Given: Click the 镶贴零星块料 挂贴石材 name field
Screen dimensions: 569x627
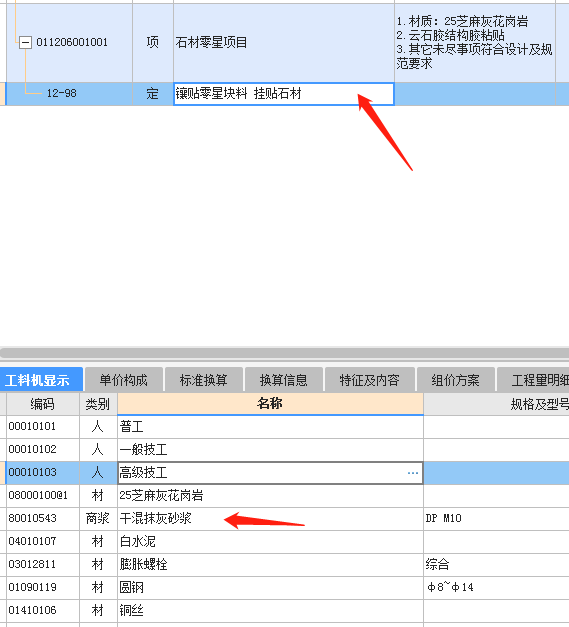Looking at the screenshot, I should pyautogui.click(x=284, y=94).
